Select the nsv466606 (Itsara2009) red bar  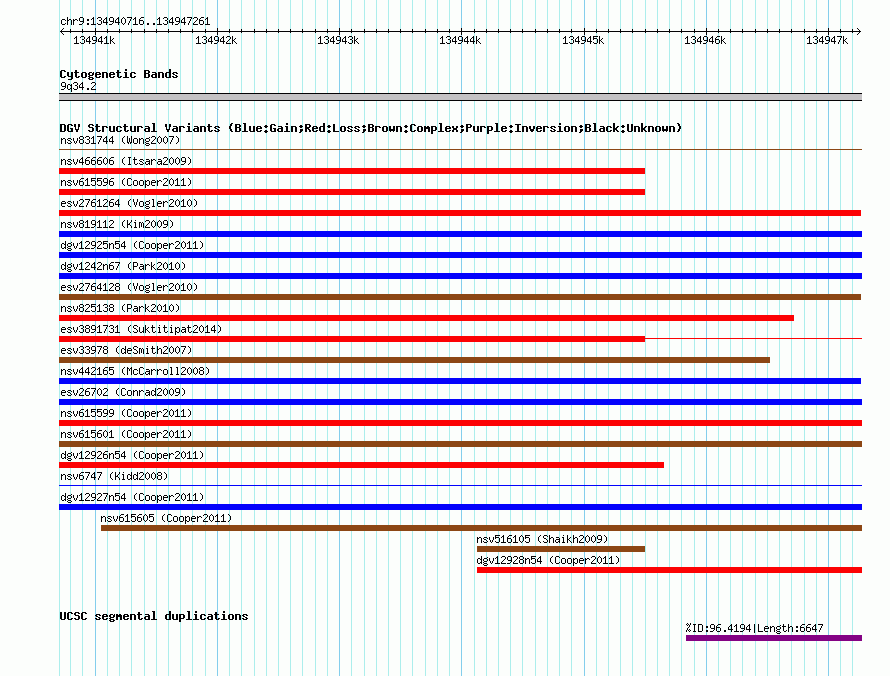tap(352, 171)
